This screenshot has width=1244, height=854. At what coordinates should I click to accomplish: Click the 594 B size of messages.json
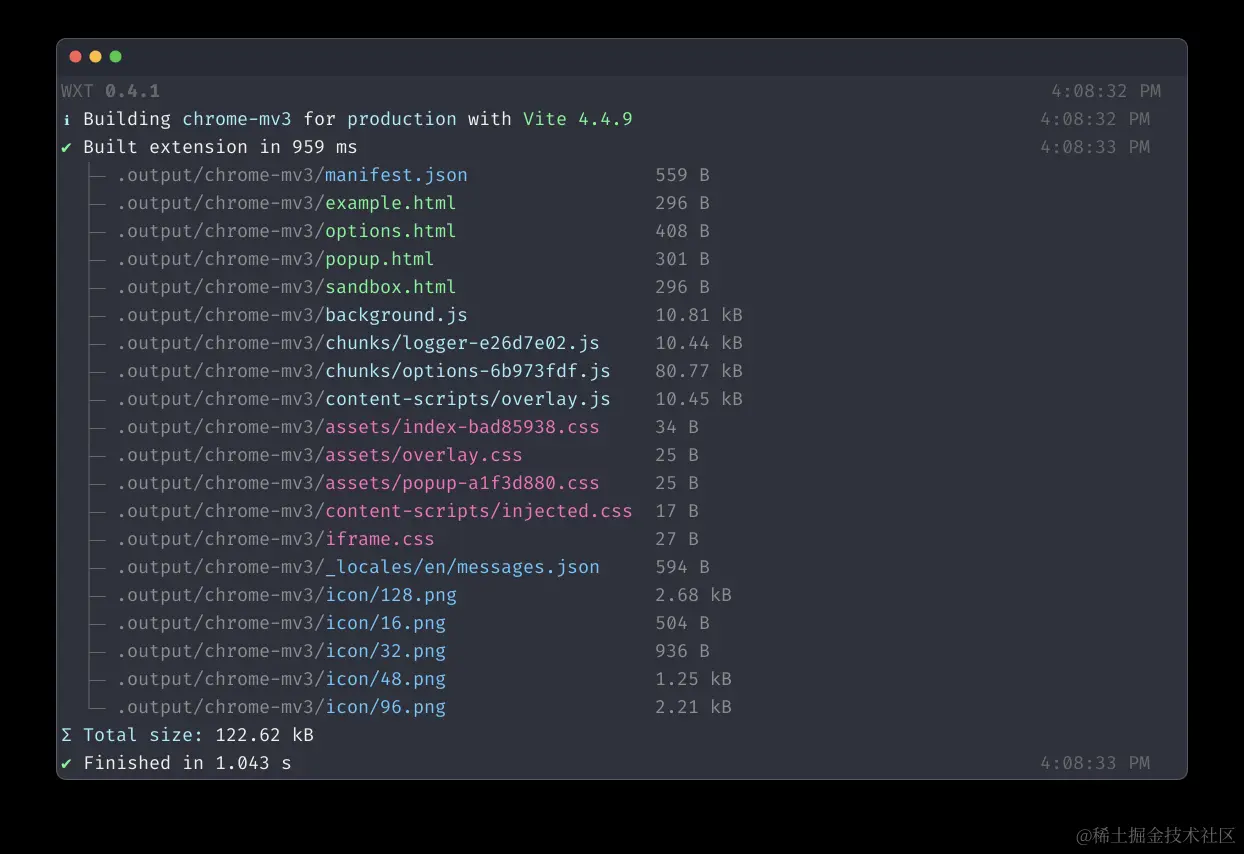pos(682,567)
